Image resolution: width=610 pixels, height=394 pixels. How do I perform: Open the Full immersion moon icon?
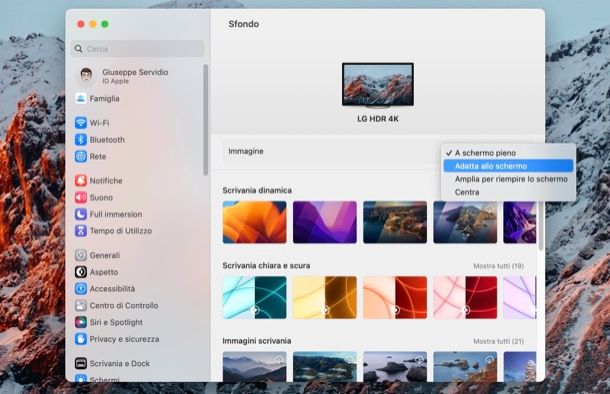tap(81, 214)
